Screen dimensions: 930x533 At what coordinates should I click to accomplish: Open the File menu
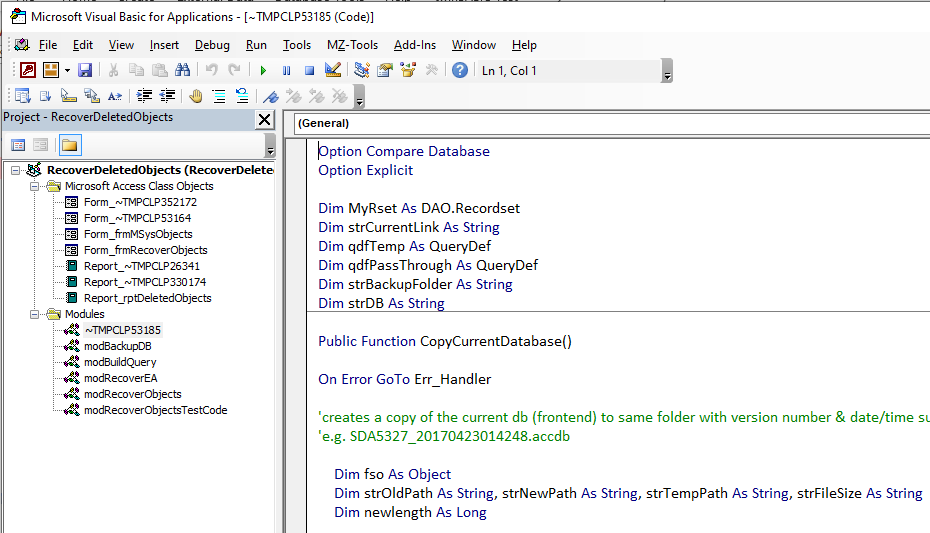point(48,45)
